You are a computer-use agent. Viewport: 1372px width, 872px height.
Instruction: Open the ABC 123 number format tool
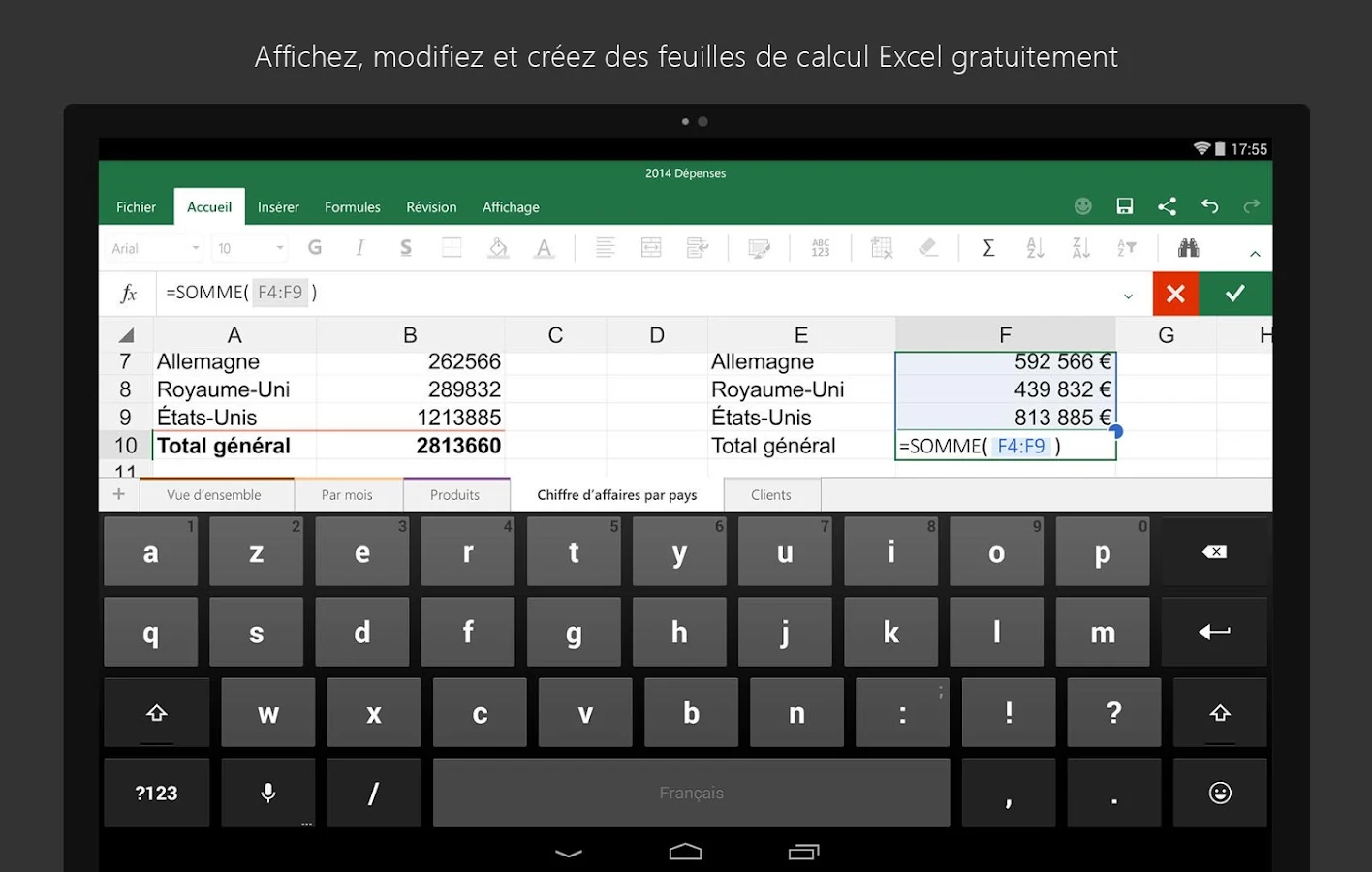point(821,248)
